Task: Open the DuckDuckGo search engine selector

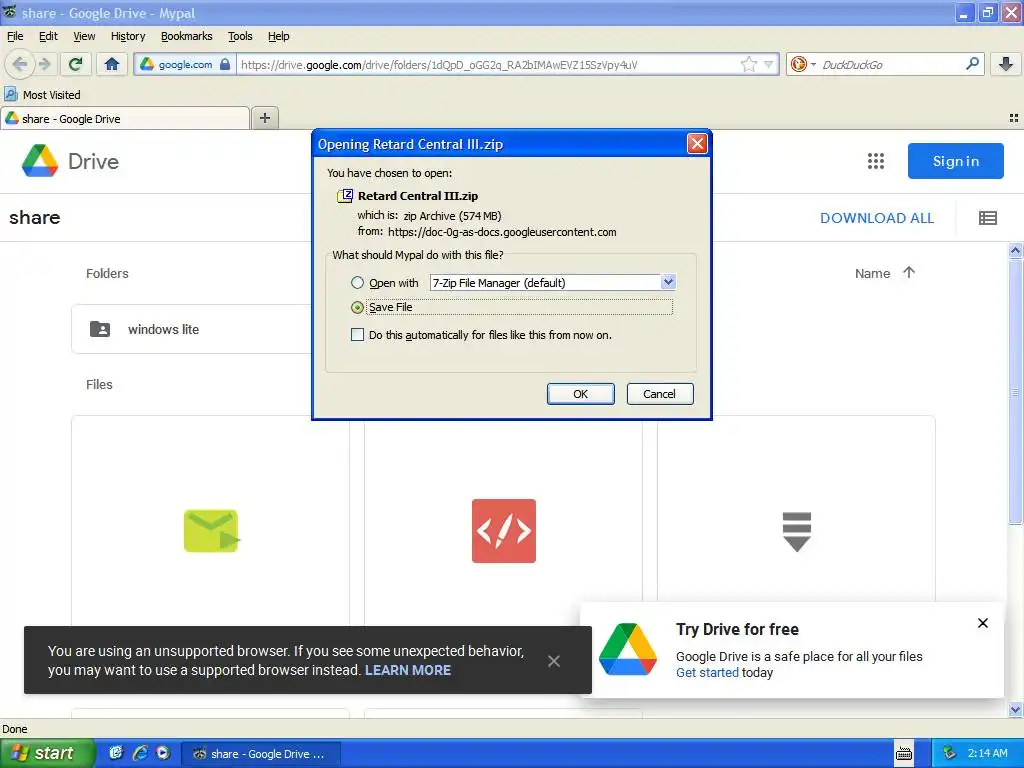Action: tap(803, 64)
